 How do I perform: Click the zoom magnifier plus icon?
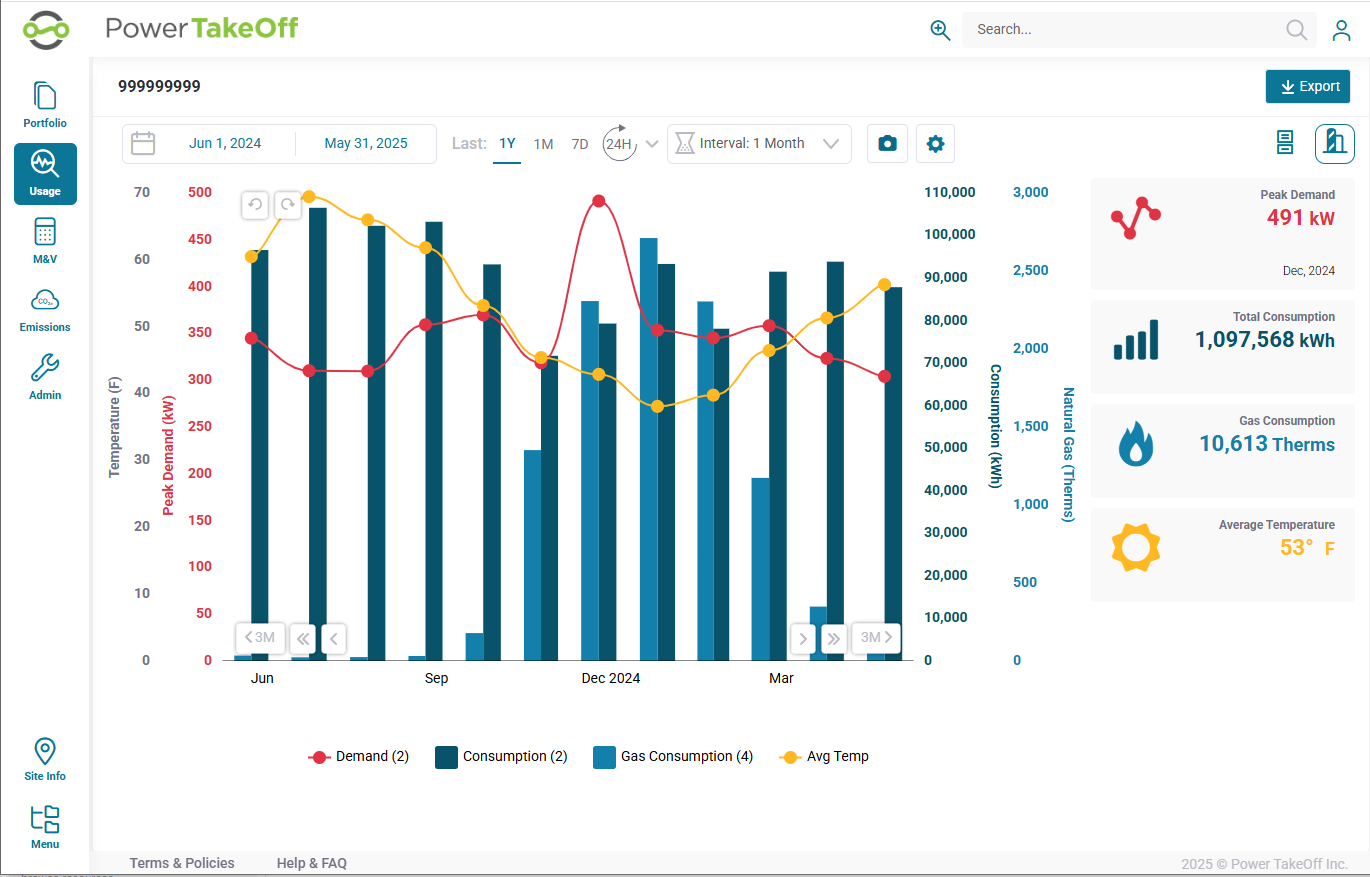940,30
